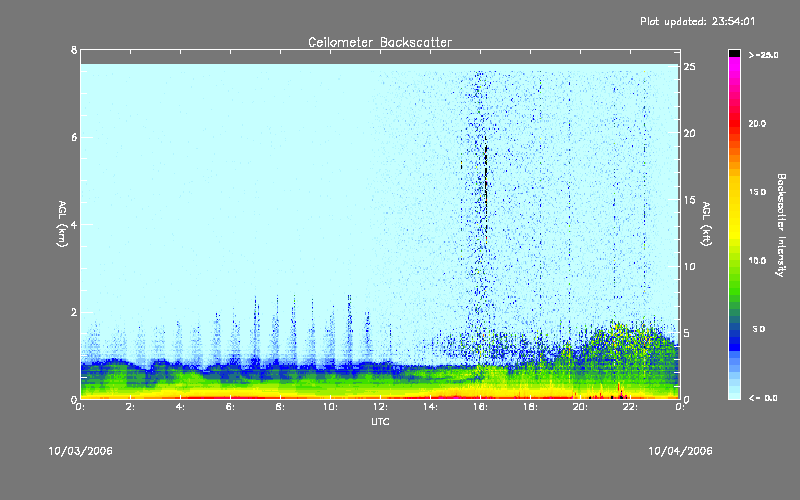This screenshot has height=500, width=800.
Task: Click the "20.0" colorbar tick label
Action: [757, 123]
